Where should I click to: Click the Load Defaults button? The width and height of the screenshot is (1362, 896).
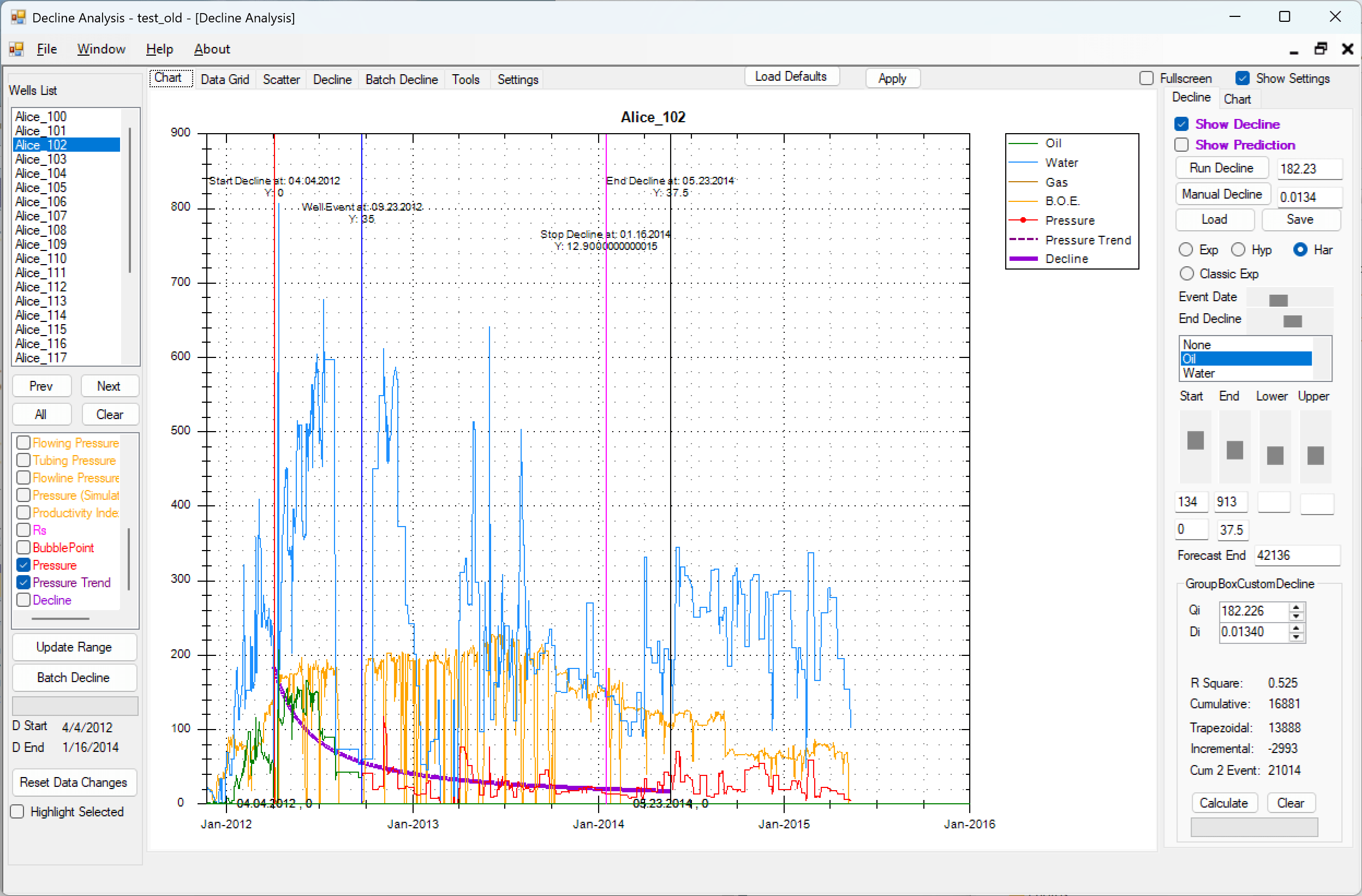click(791, 77)
